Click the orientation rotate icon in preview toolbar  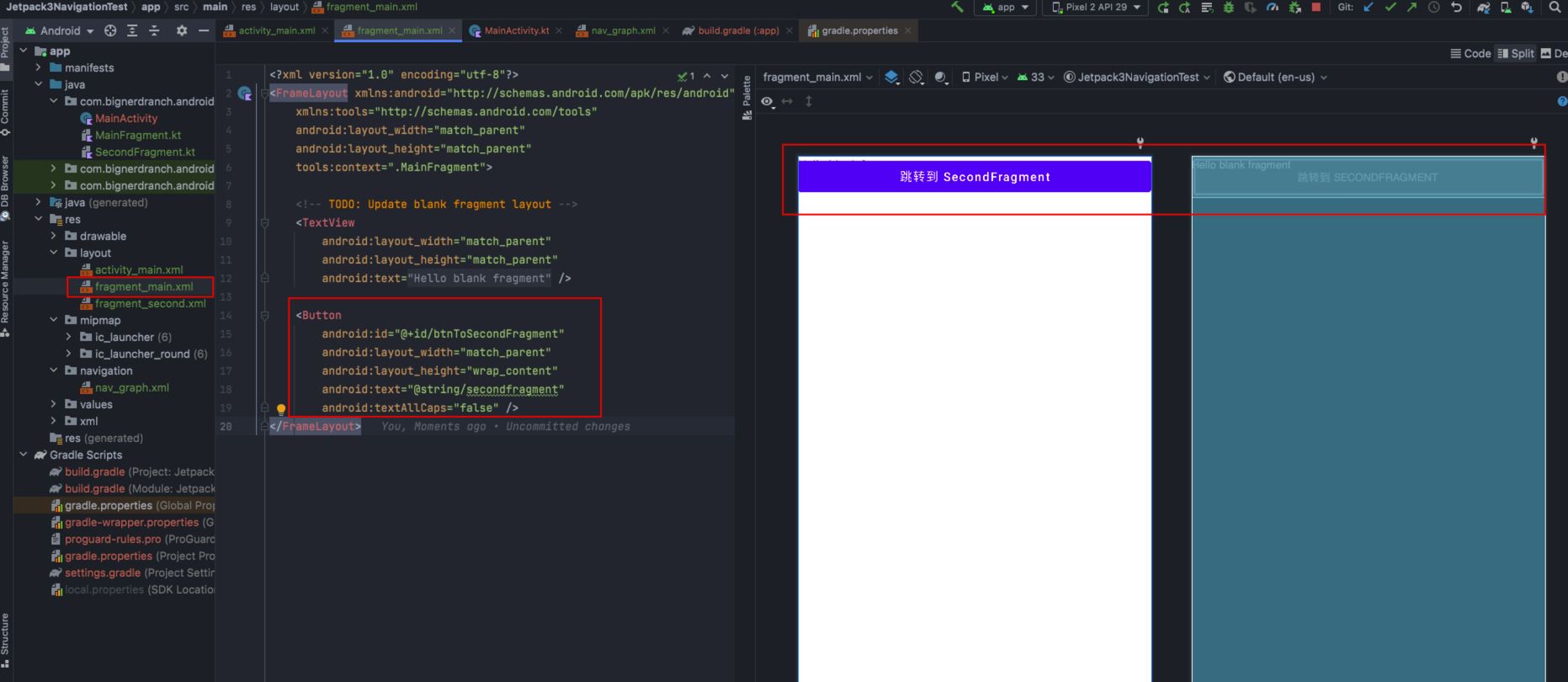tap(917, 77)
